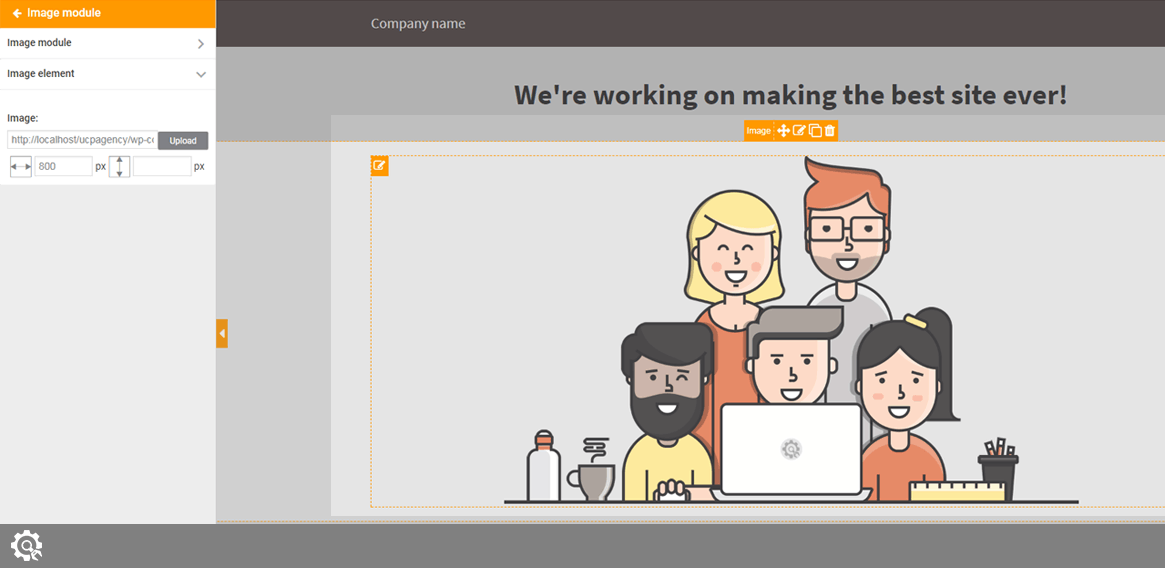Click the horizontal width arrow icon
Image resolution: width=1165 pixels, height=568 pixels.
[x=21, y=167]
